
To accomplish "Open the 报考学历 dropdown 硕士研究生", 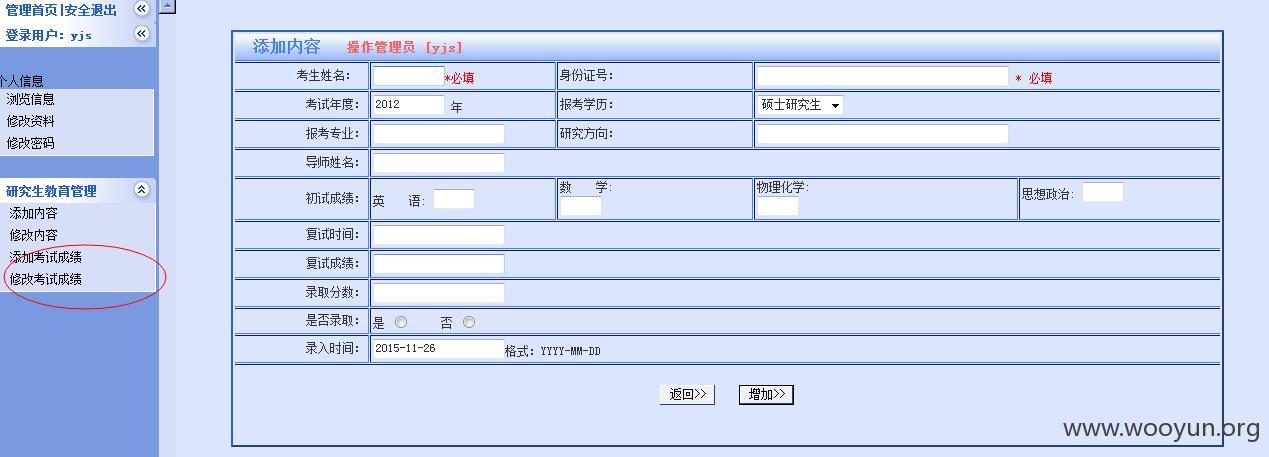I will [799, 105].
